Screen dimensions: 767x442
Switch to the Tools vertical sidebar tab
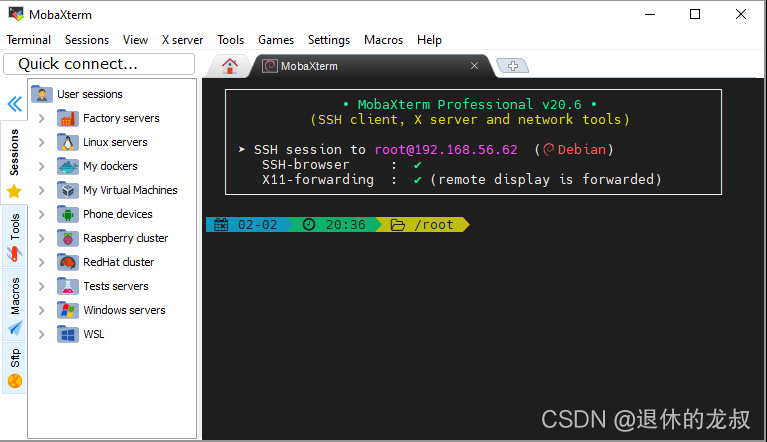(14, 236)
